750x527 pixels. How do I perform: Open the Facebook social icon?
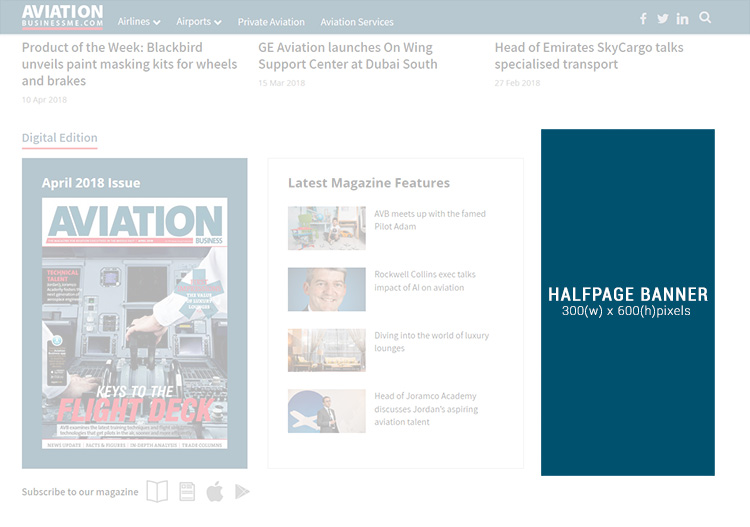(643, 19)
